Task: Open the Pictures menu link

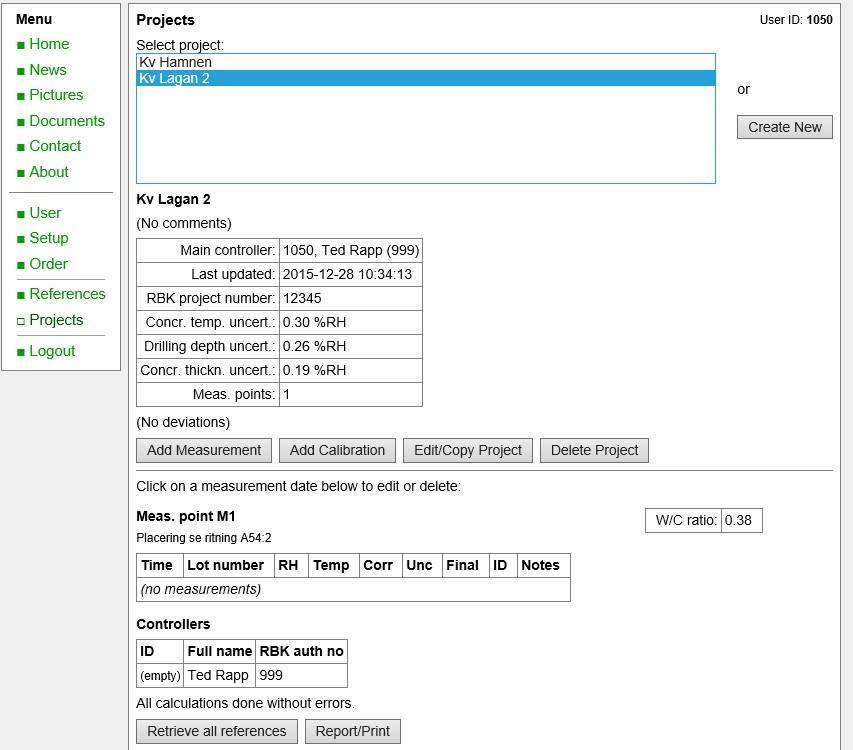Action: (x=56, y=95)
